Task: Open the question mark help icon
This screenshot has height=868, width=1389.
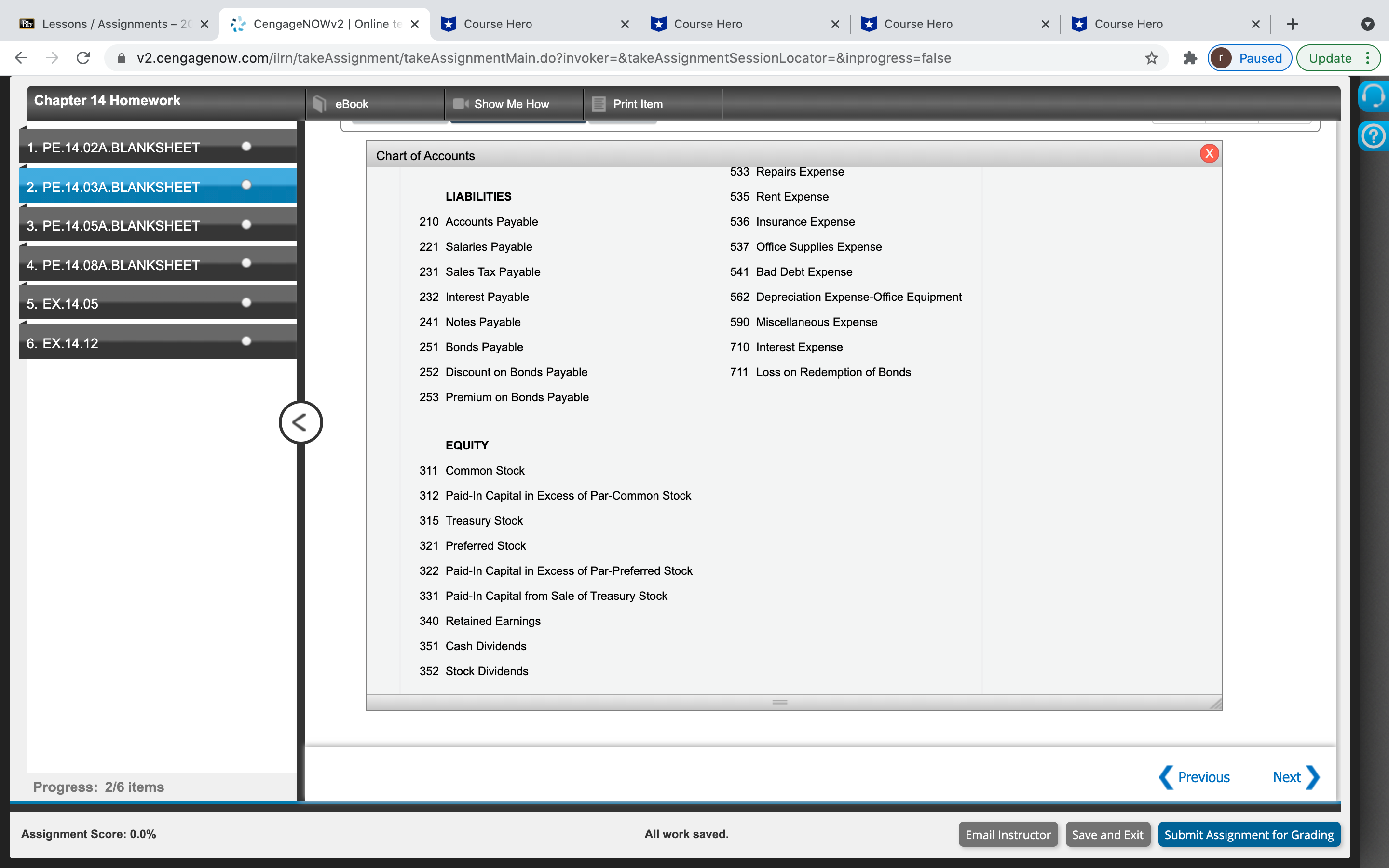Action: 1373,136
